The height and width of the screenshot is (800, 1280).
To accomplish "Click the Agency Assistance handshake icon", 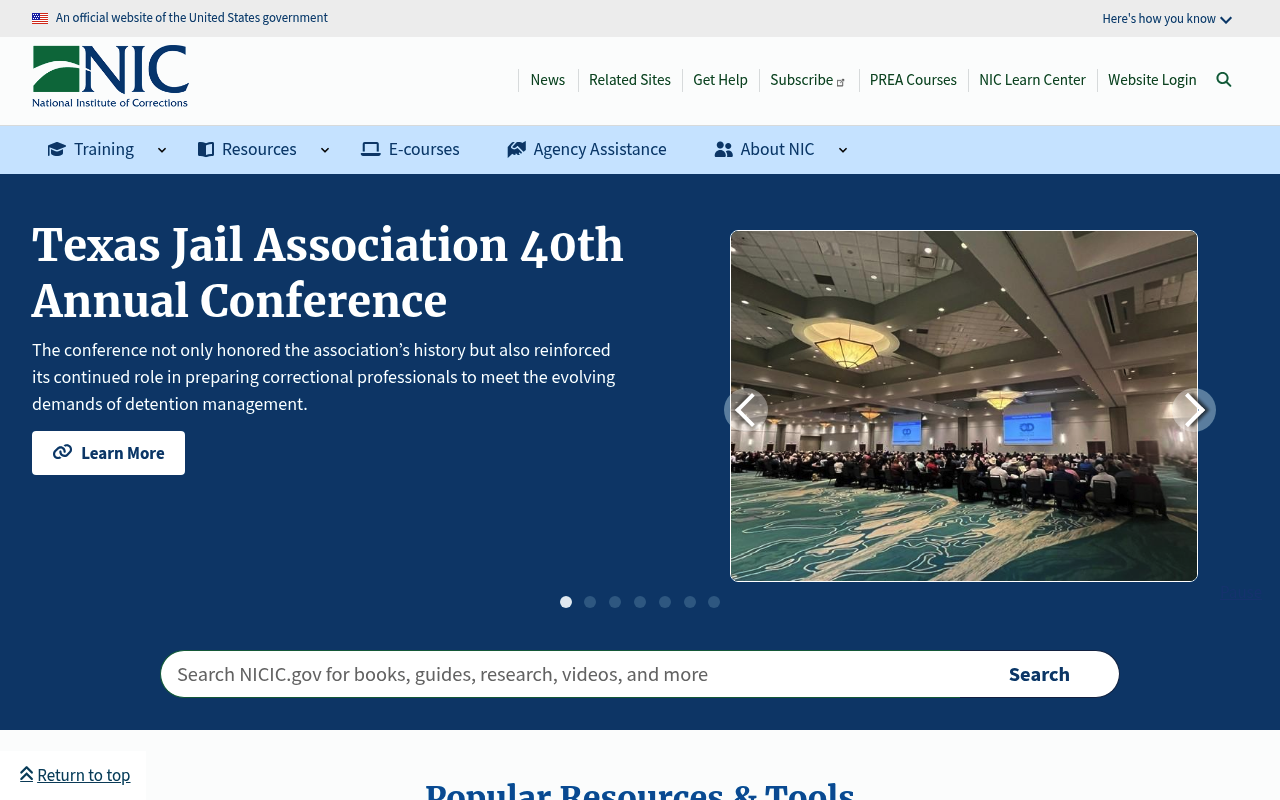I will point(516,149).
